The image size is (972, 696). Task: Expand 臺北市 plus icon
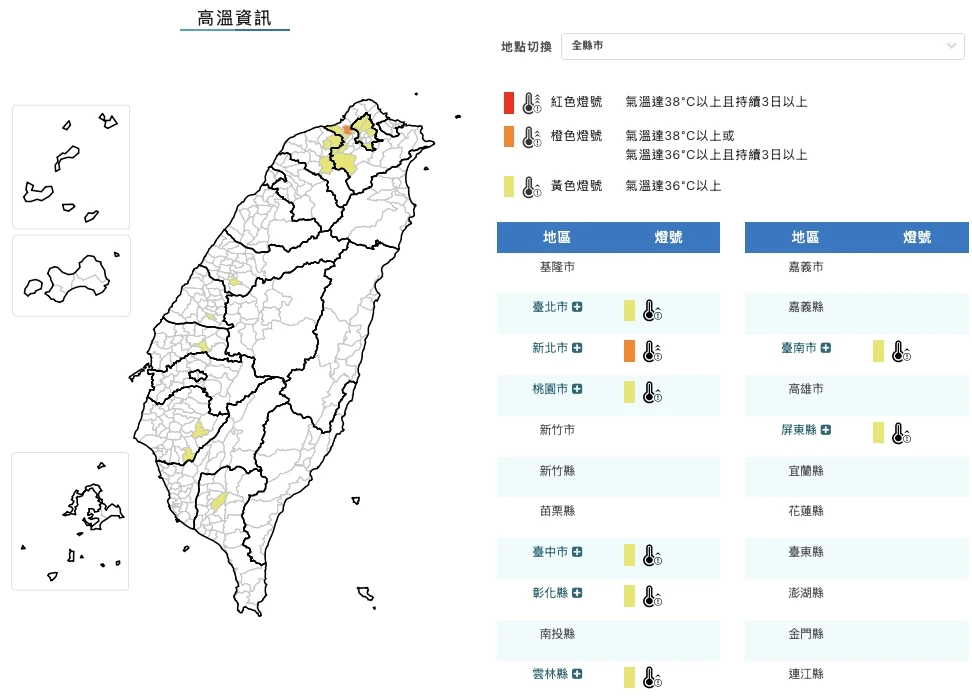[x=577, y=307]
